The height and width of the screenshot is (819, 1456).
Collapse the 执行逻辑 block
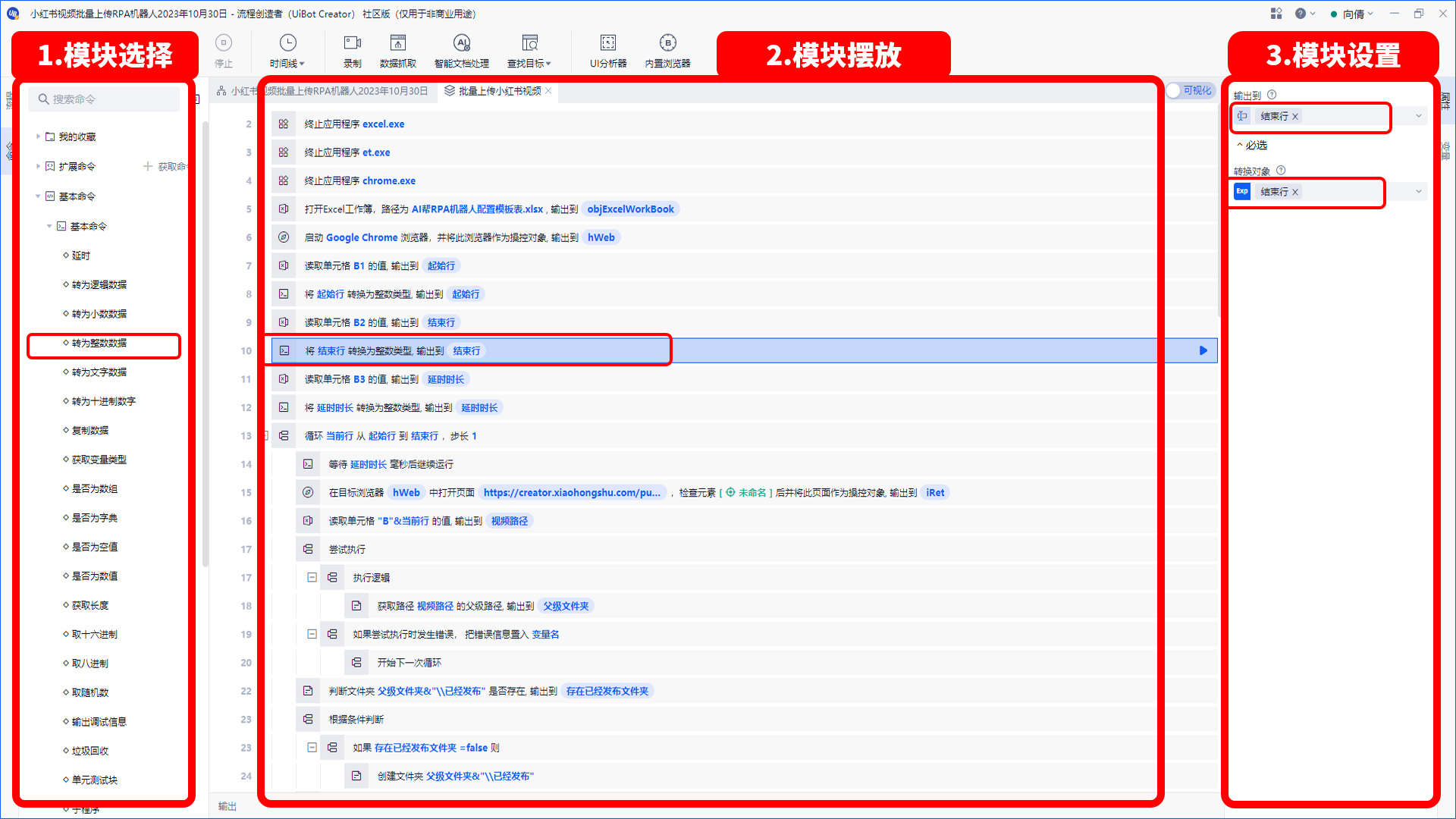tap(312, 577)
